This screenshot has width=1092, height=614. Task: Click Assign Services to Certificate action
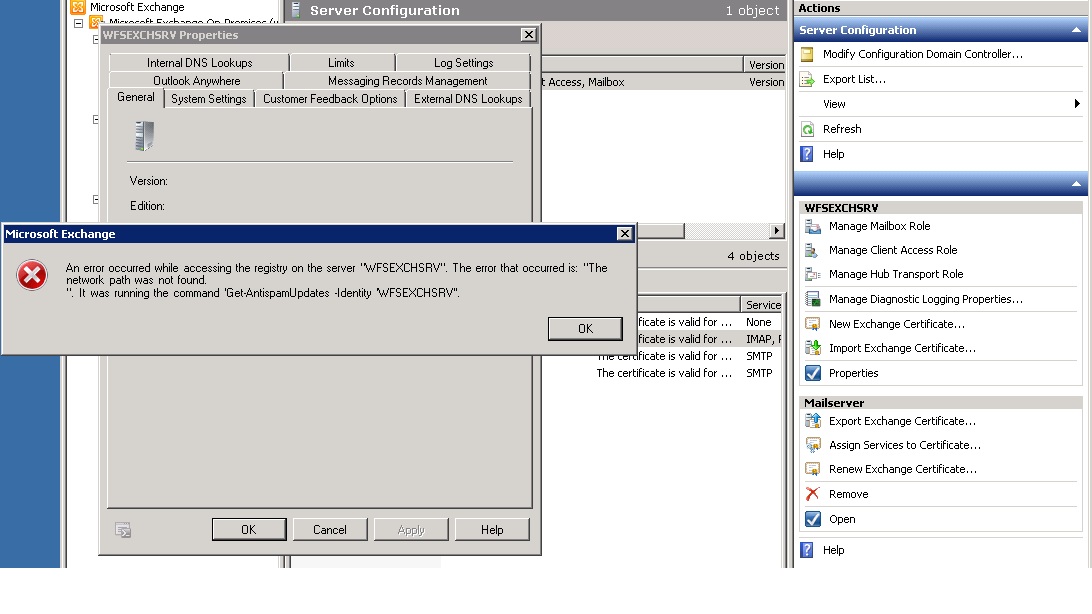(x=904, y=446)
